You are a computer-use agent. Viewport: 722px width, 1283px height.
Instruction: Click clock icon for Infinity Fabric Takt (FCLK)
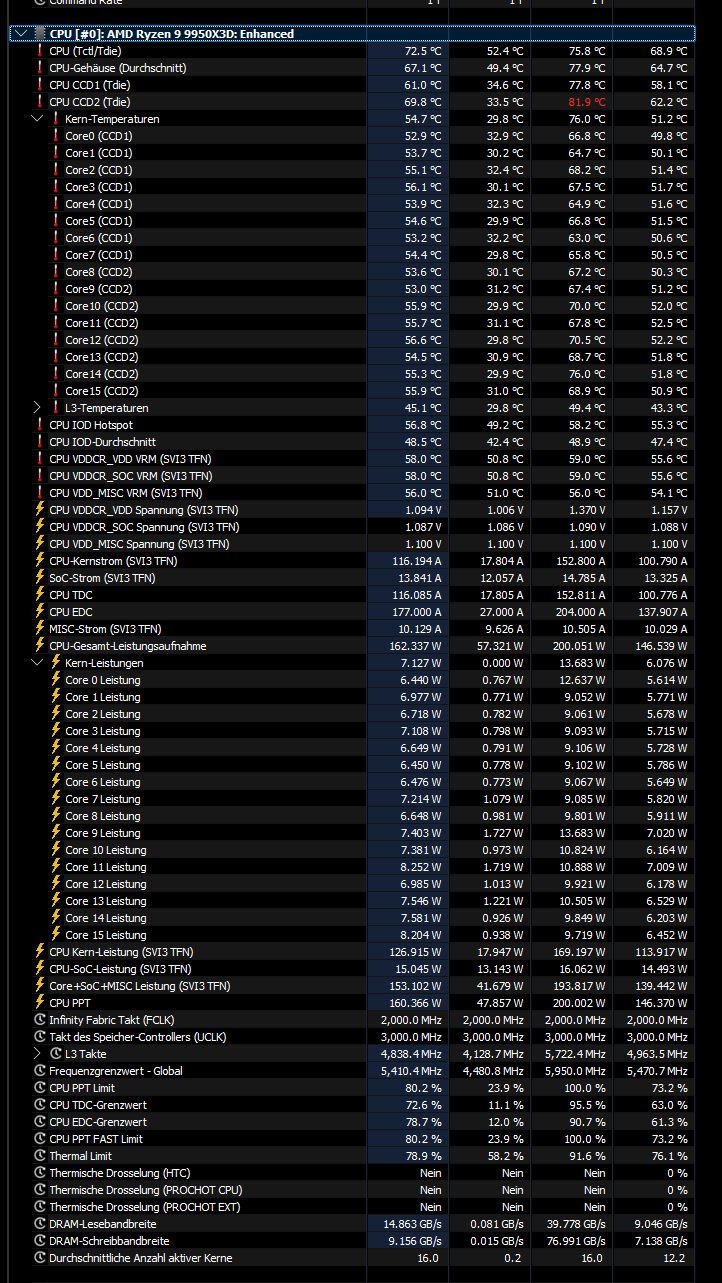tap(40, 1020)
